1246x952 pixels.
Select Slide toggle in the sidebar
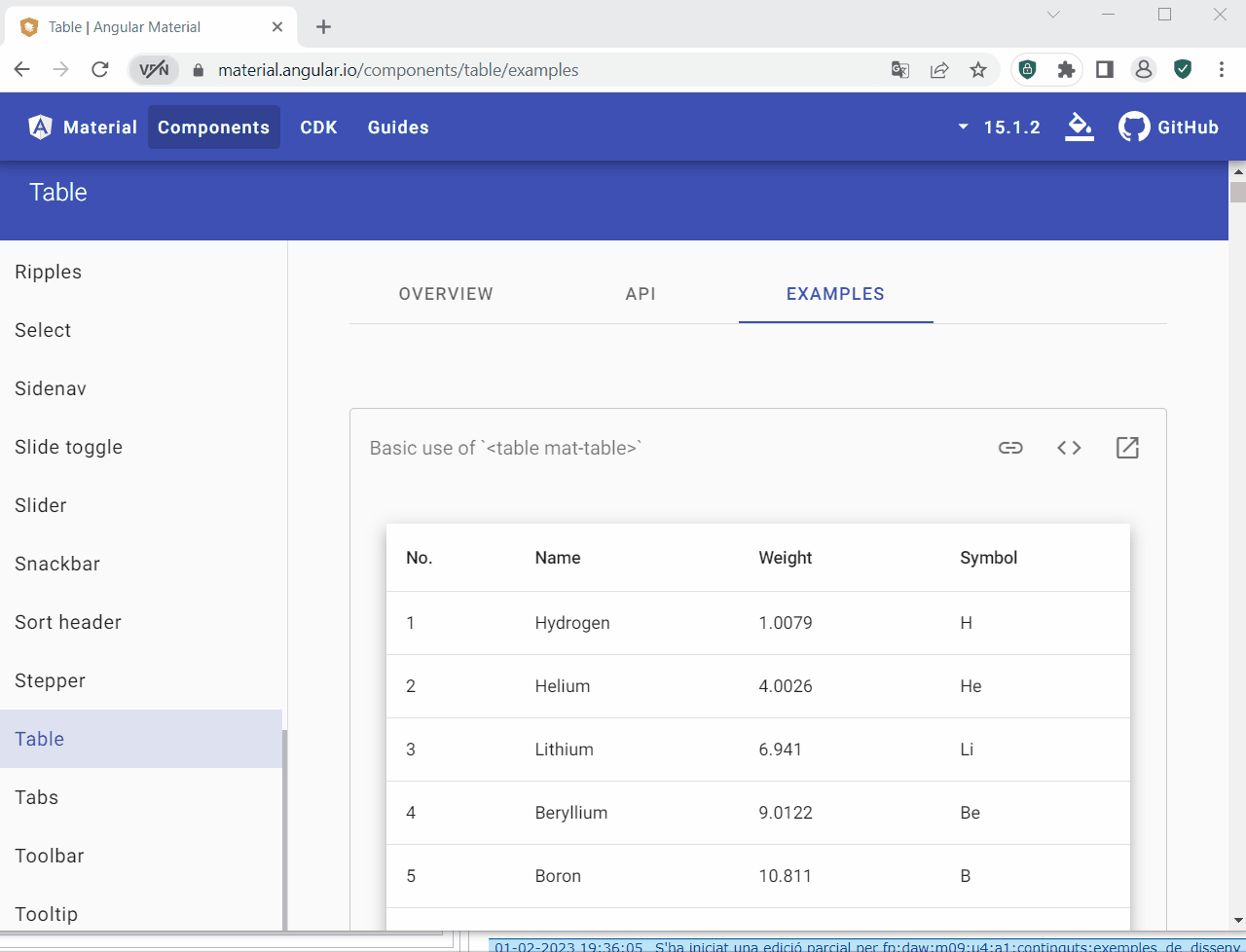(x=69, y=447)
